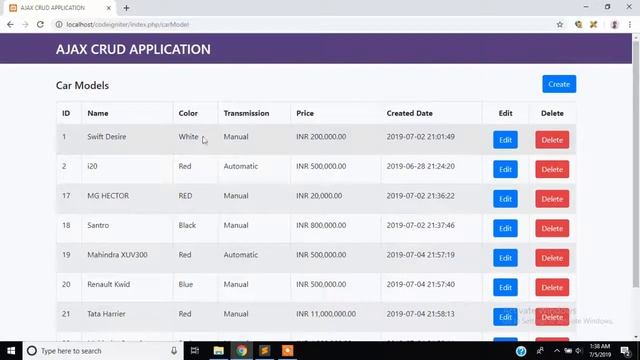Open the orange app icon on taskbar
The width and height of the screenshot is (640, 360).
pos(288,351)
